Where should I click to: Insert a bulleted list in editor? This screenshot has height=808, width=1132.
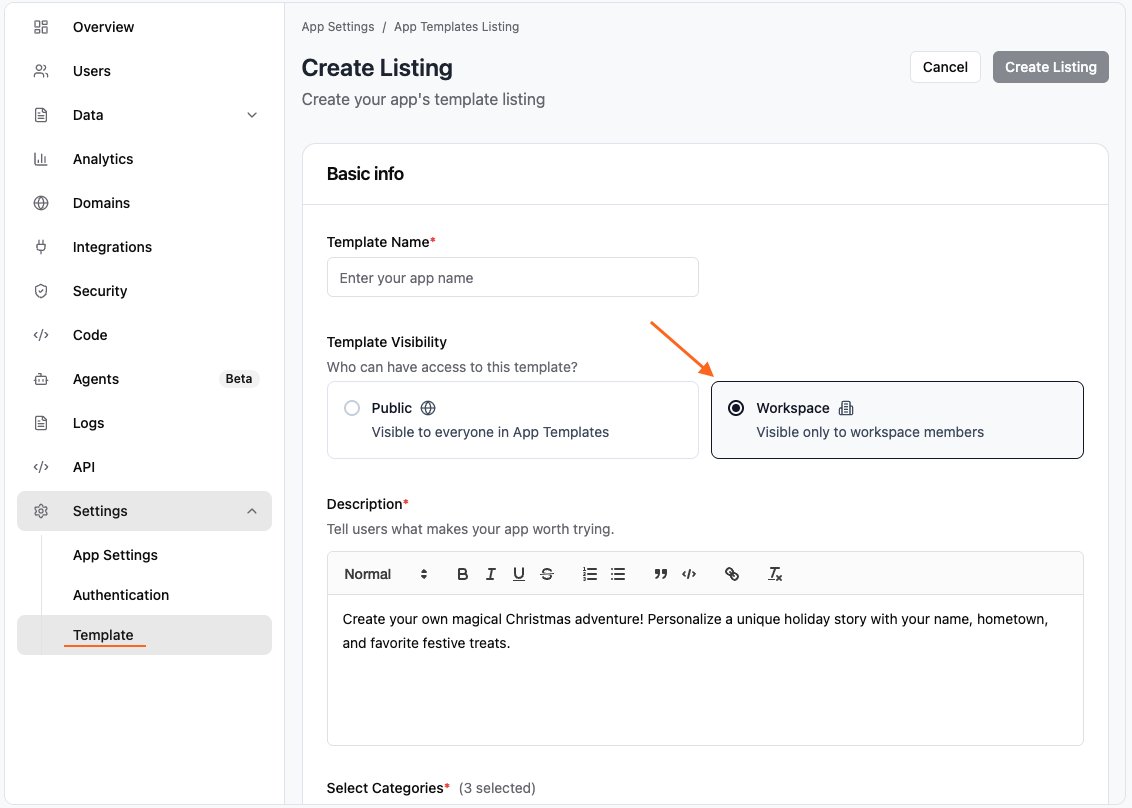tap(618, 575)
